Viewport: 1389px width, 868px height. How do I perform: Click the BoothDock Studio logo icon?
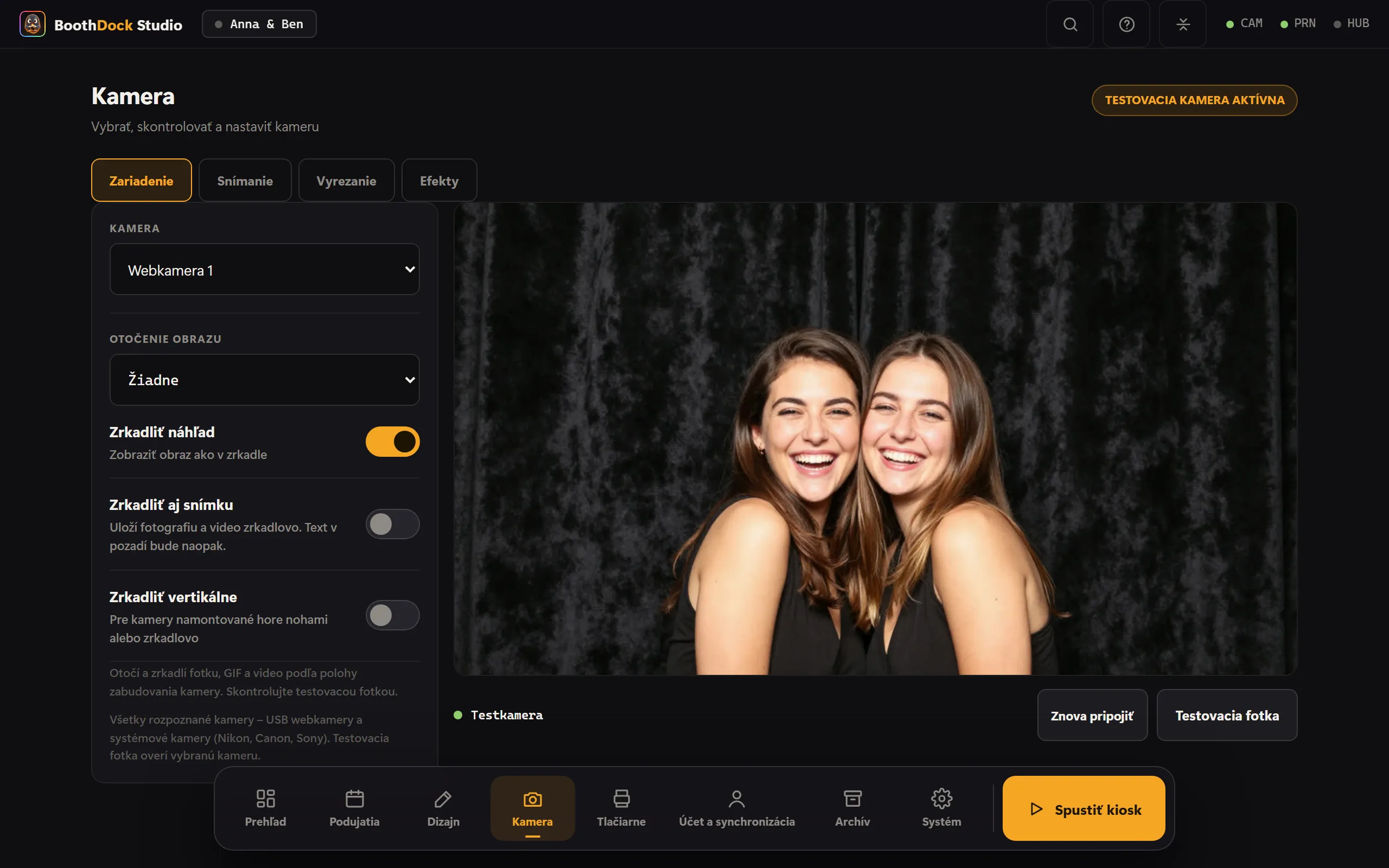32,24
